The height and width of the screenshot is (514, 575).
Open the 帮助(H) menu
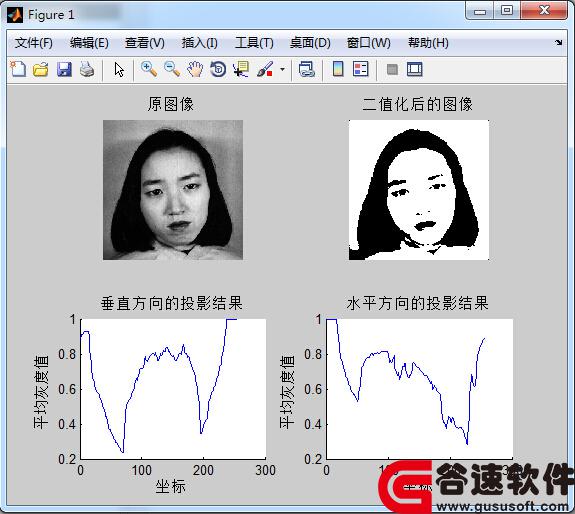(428, 43)
